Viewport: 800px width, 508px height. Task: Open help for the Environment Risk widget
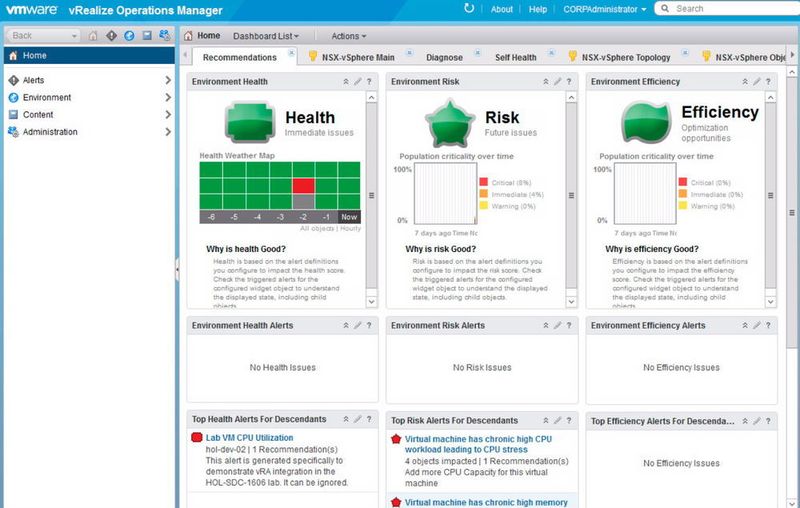click(x=569, y=82)
